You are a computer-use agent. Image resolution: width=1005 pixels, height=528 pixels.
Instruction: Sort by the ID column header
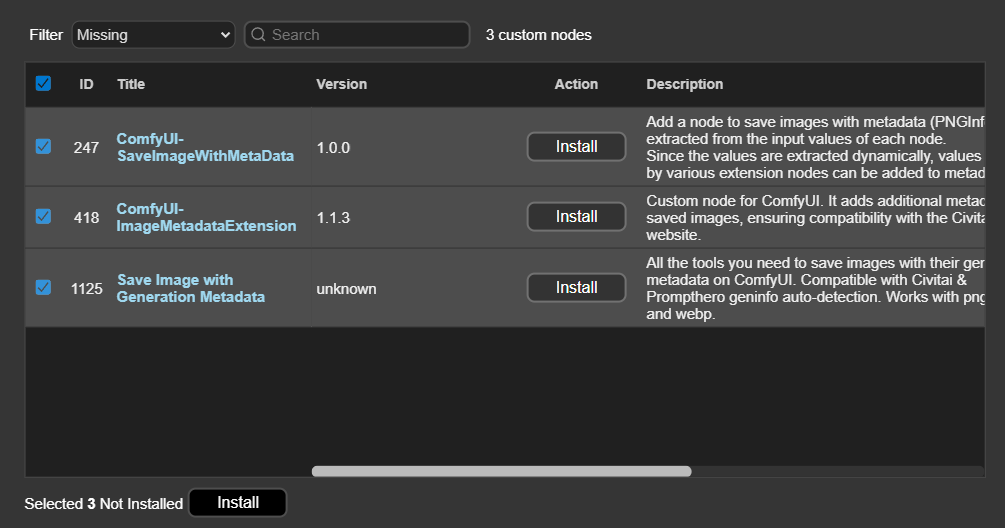tap(87, 84)
